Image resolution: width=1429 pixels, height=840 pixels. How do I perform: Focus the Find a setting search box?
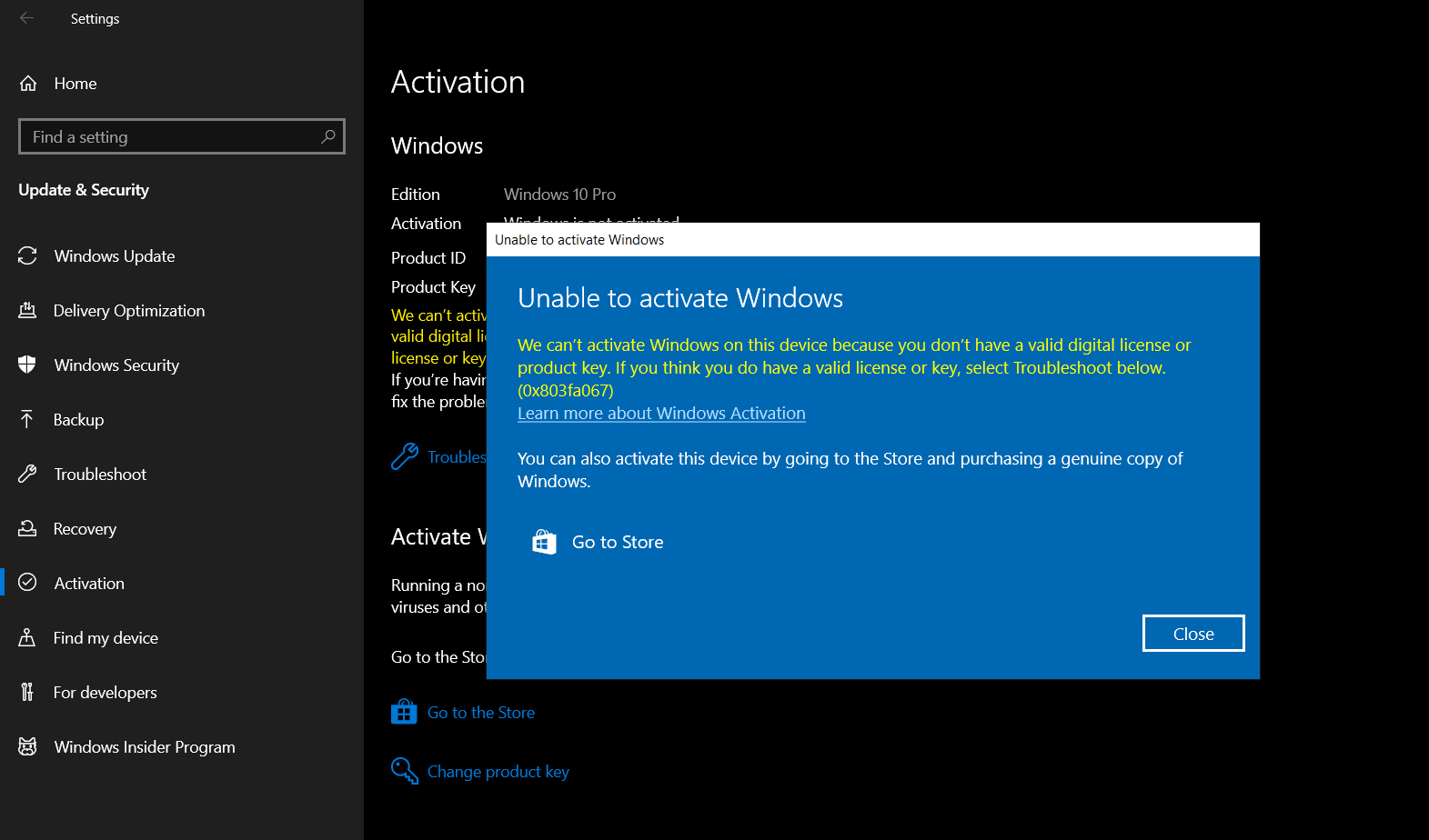pos(182,136)
